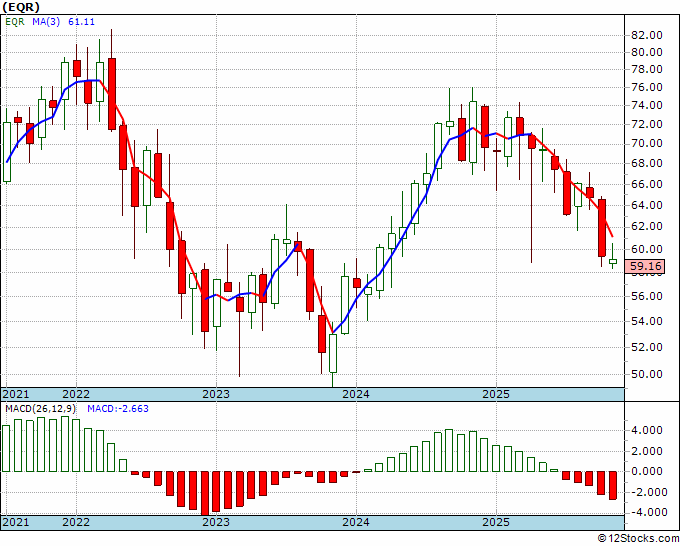Click the 59.16 current price tag
Image resolution: width=680 pixels, height=546 pixels.
pyautogui.click(x=646, y=266)
